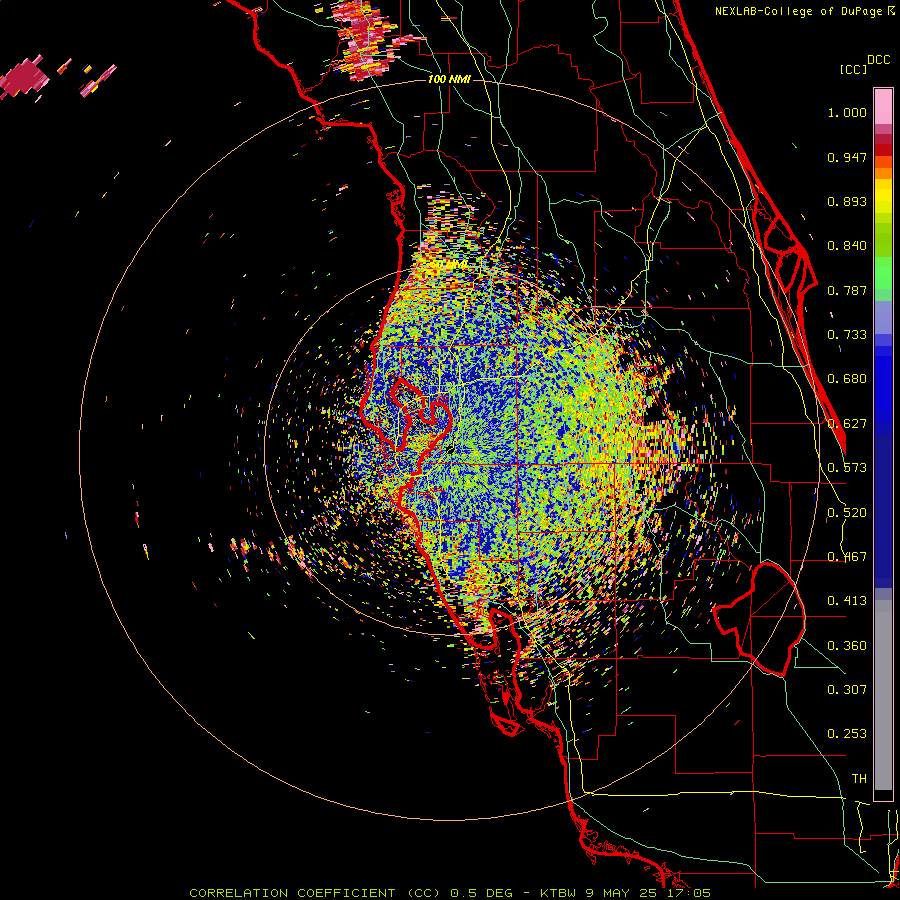Select the 1.000 scale value
Image resolution: width=900 pixels, height=900 pixels.
point(847,112)
